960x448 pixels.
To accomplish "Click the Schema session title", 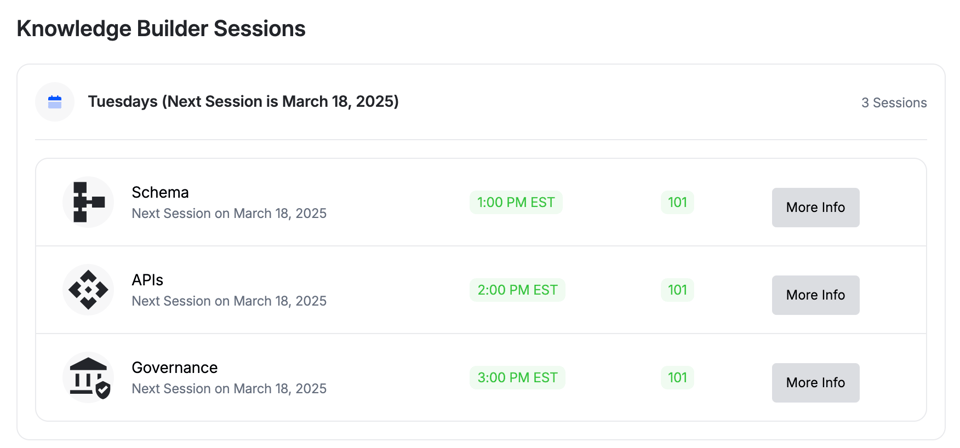I will coord(160,192).
